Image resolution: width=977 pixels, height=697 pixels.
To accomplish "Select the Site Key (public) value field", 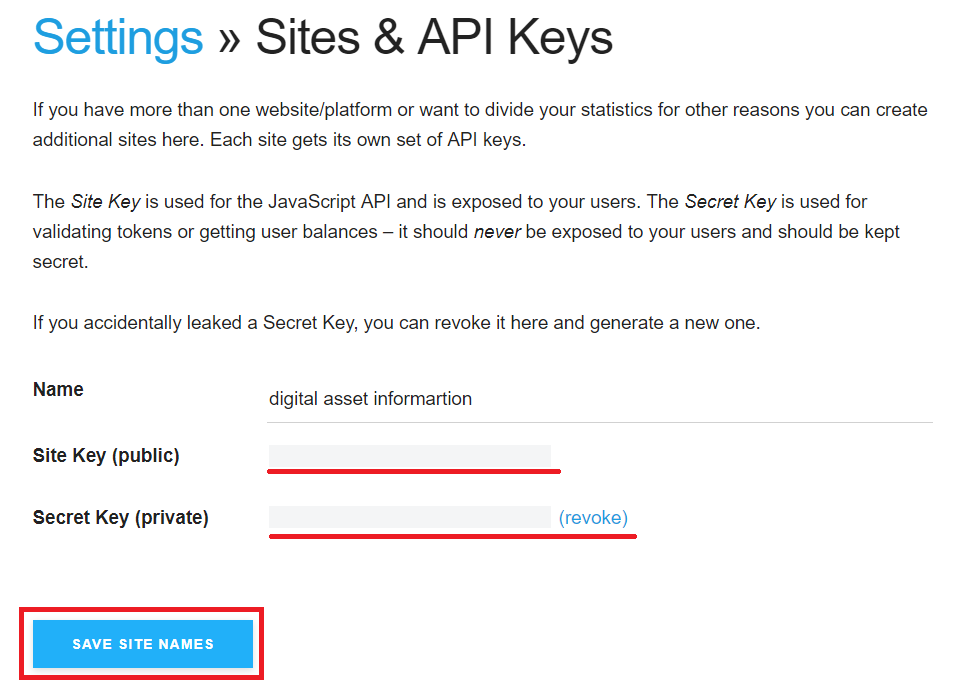I will pos(409,456).
